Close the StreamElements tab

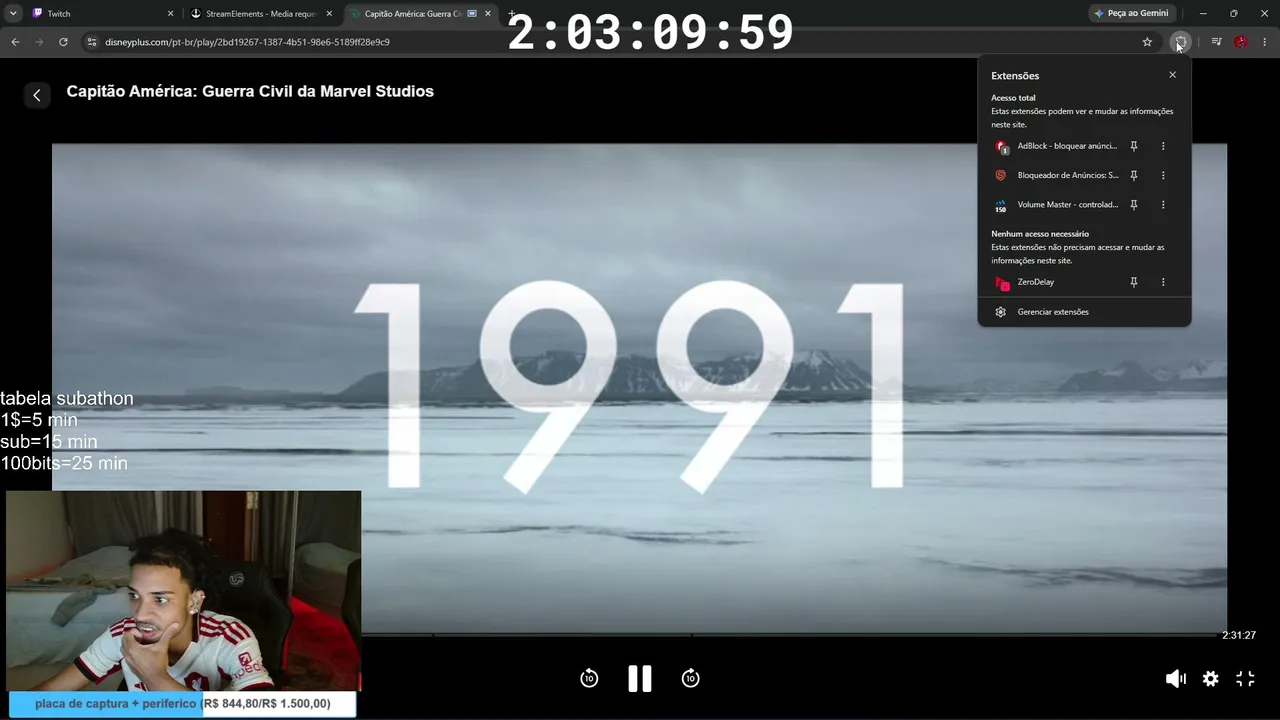tap(329, 14)
